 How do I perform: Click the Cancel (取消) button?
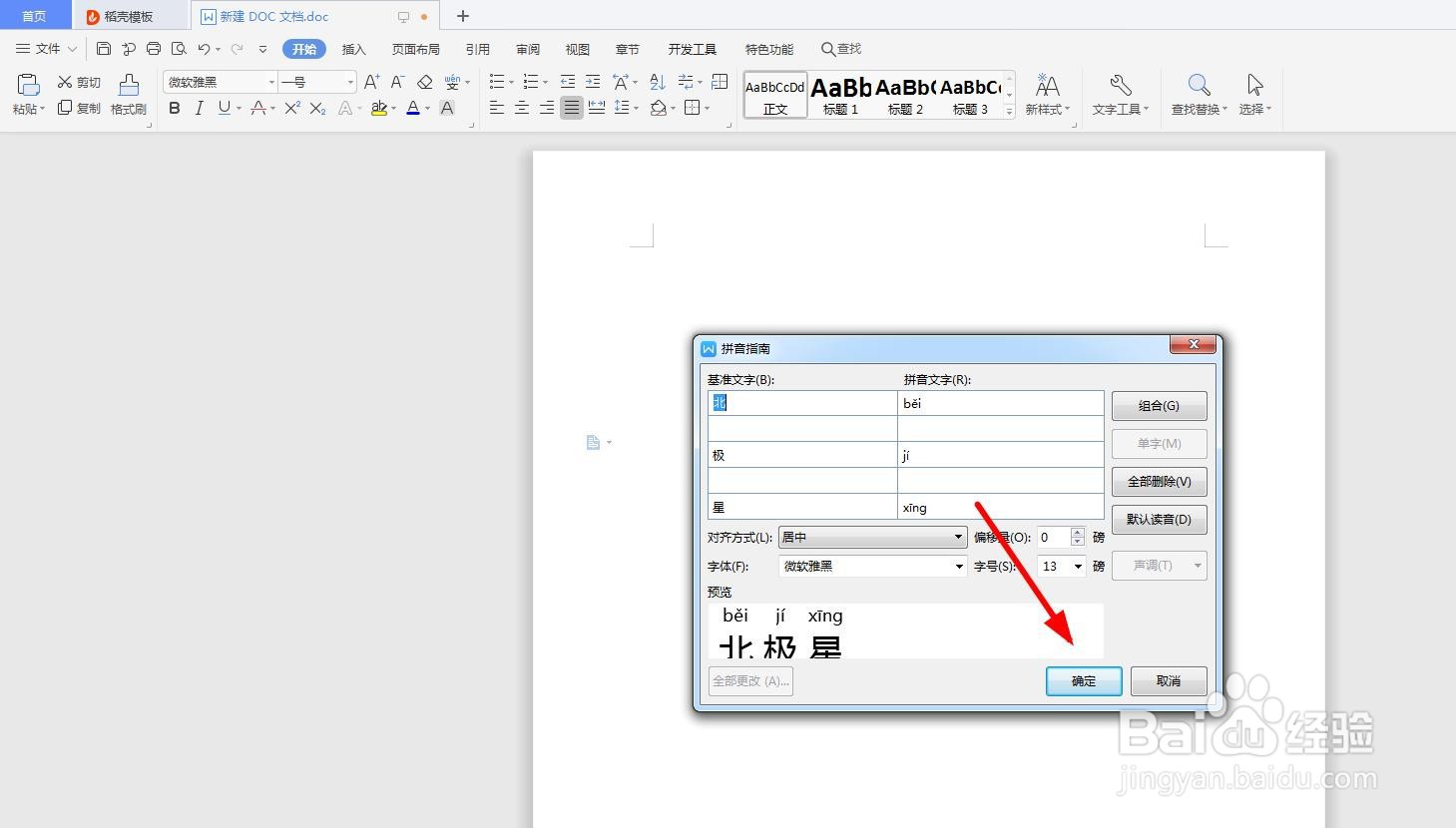click(x=1169, y=680)
